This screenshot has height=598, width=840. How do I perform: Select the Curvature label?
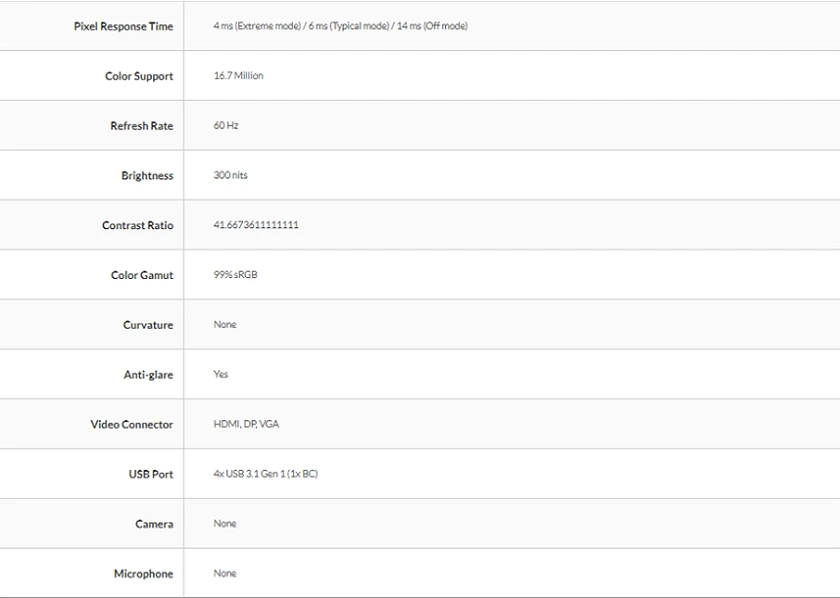pos(148,325)
